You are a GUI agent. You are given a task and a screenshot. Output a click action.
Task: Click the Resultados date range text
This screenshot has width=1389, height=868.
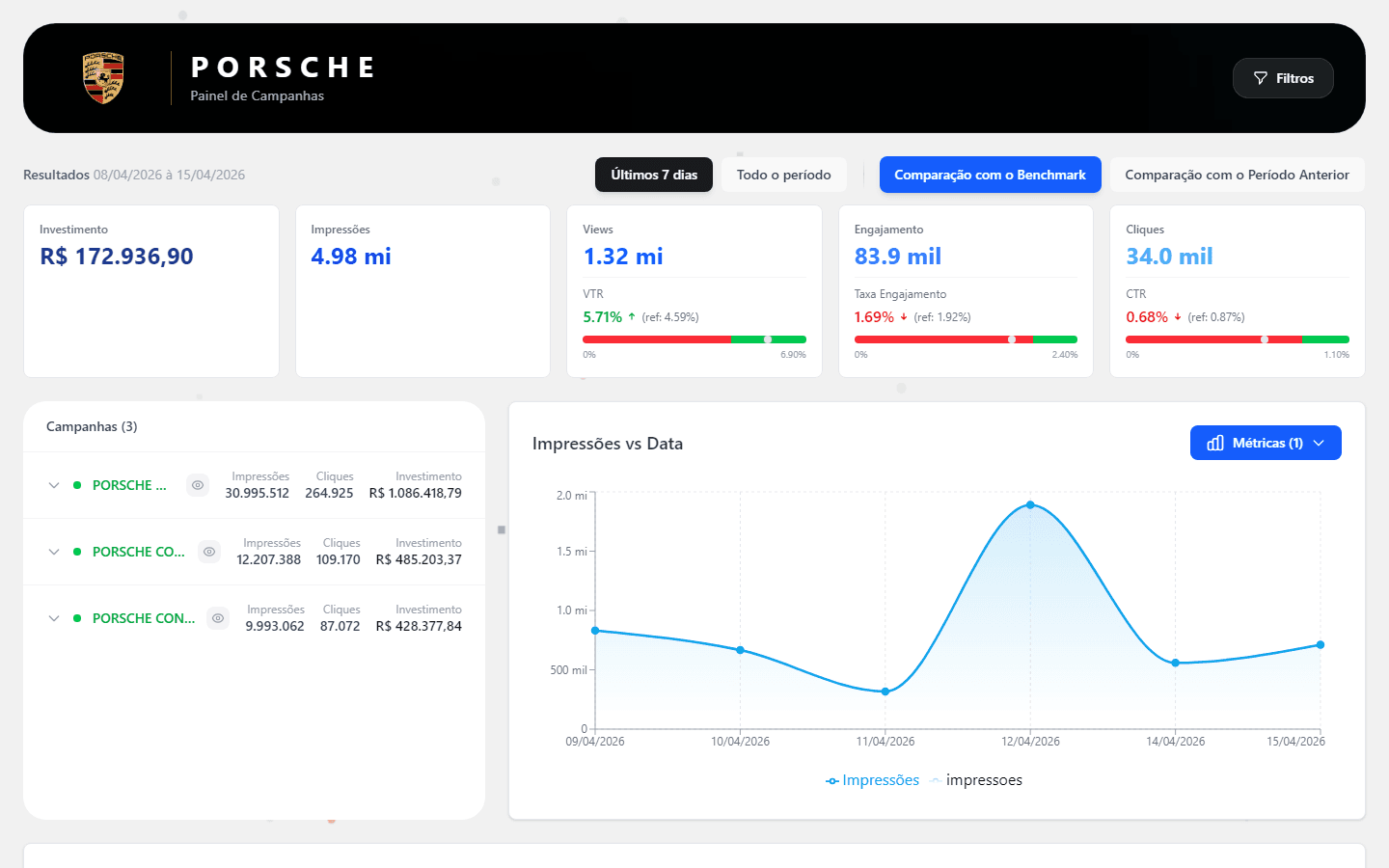coord(134,175)
